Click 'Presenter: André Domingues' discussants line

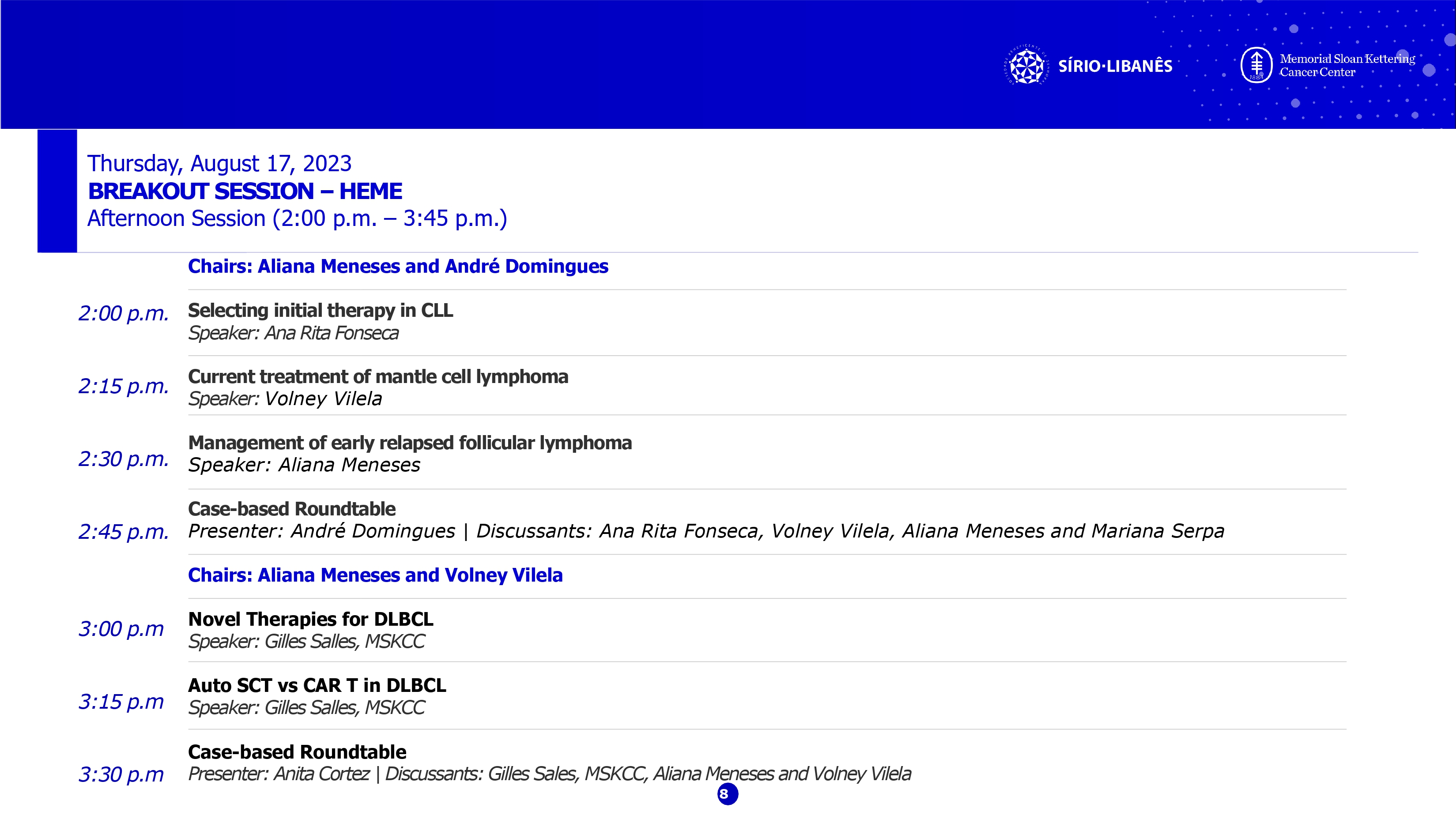click(x=706, y=531)
